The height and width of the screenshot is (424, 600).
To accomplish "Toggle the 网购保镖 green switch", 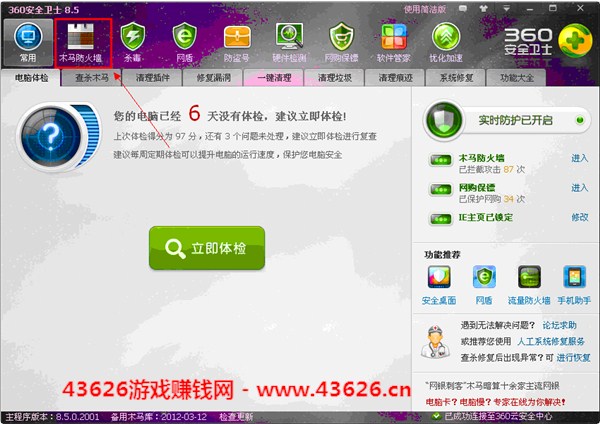I will click(440, 189).
